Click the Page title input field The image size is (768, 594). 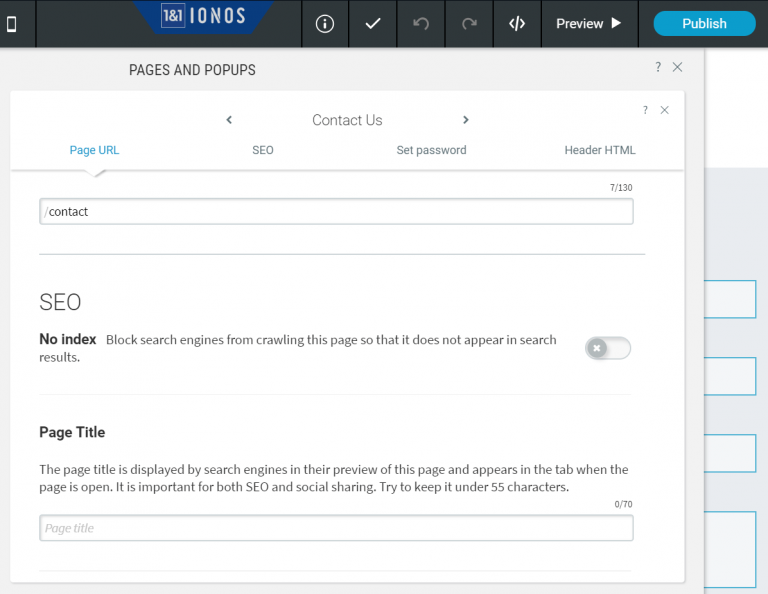click(x=336, y=528)
